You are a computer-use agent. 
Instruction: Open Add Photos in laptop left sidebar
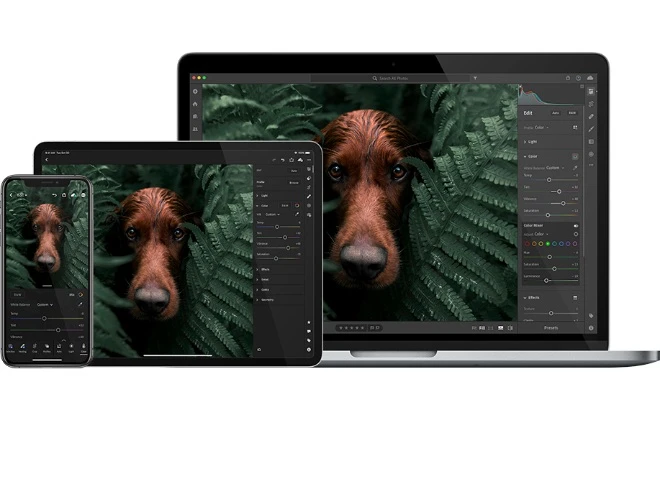pyautogui.click(x=195, y=91)
